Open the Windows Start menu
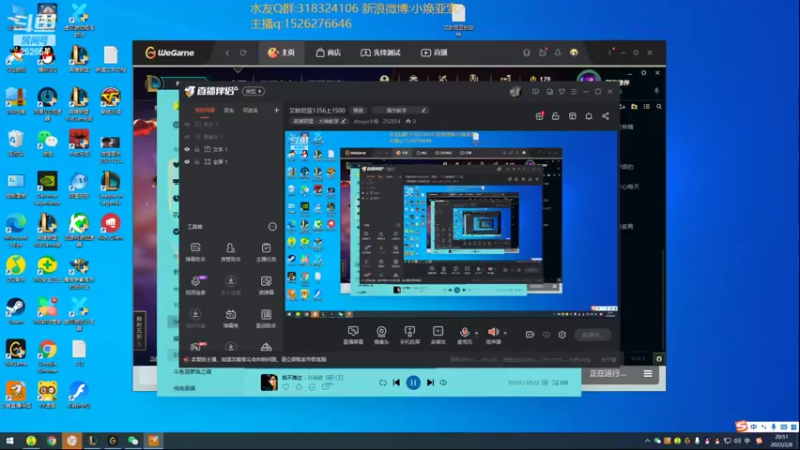 [10, 441]
